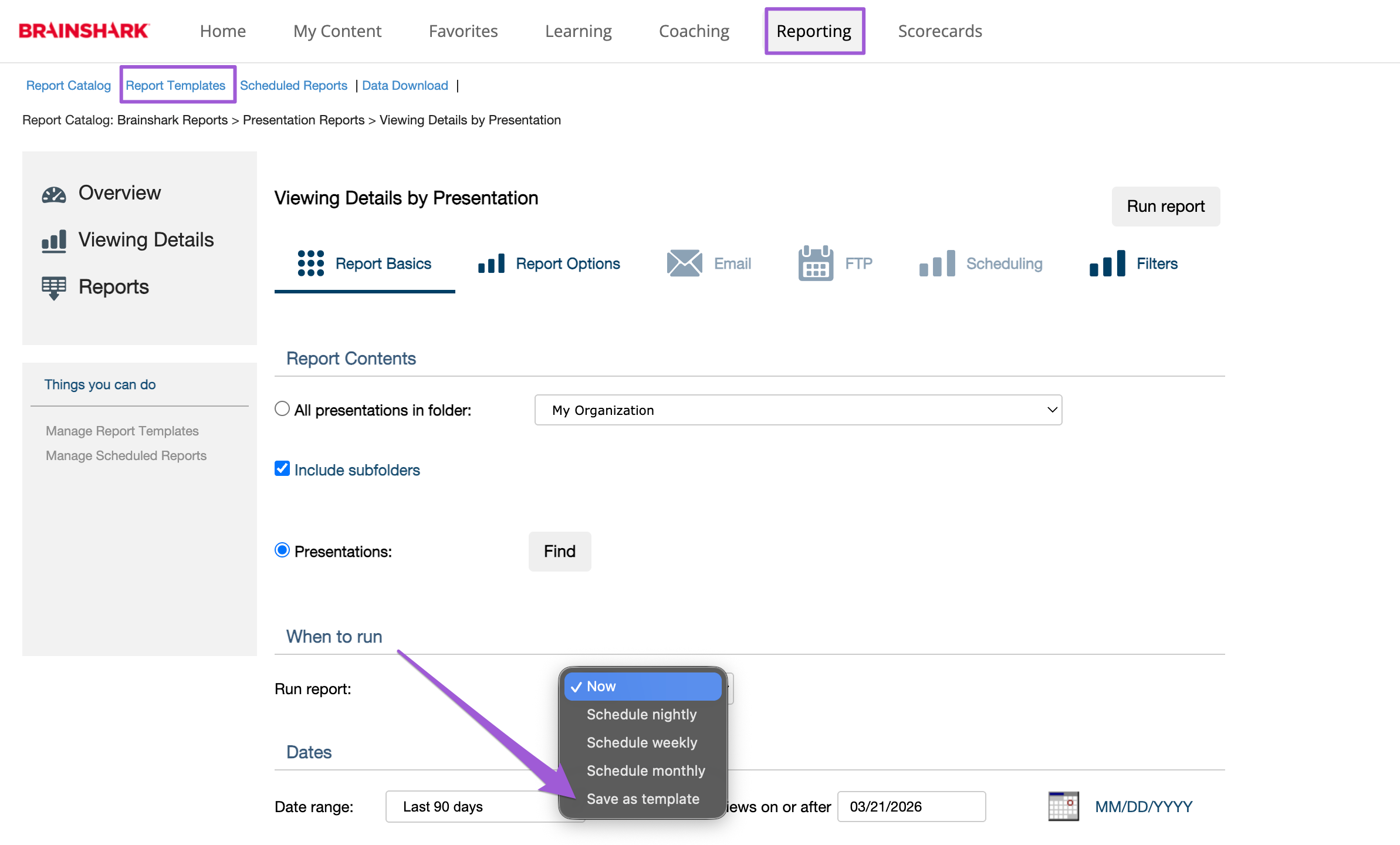This screenshot has height=845, width=1400.
Task: Select the All presentations in folder radio
Action: point(282,409)
